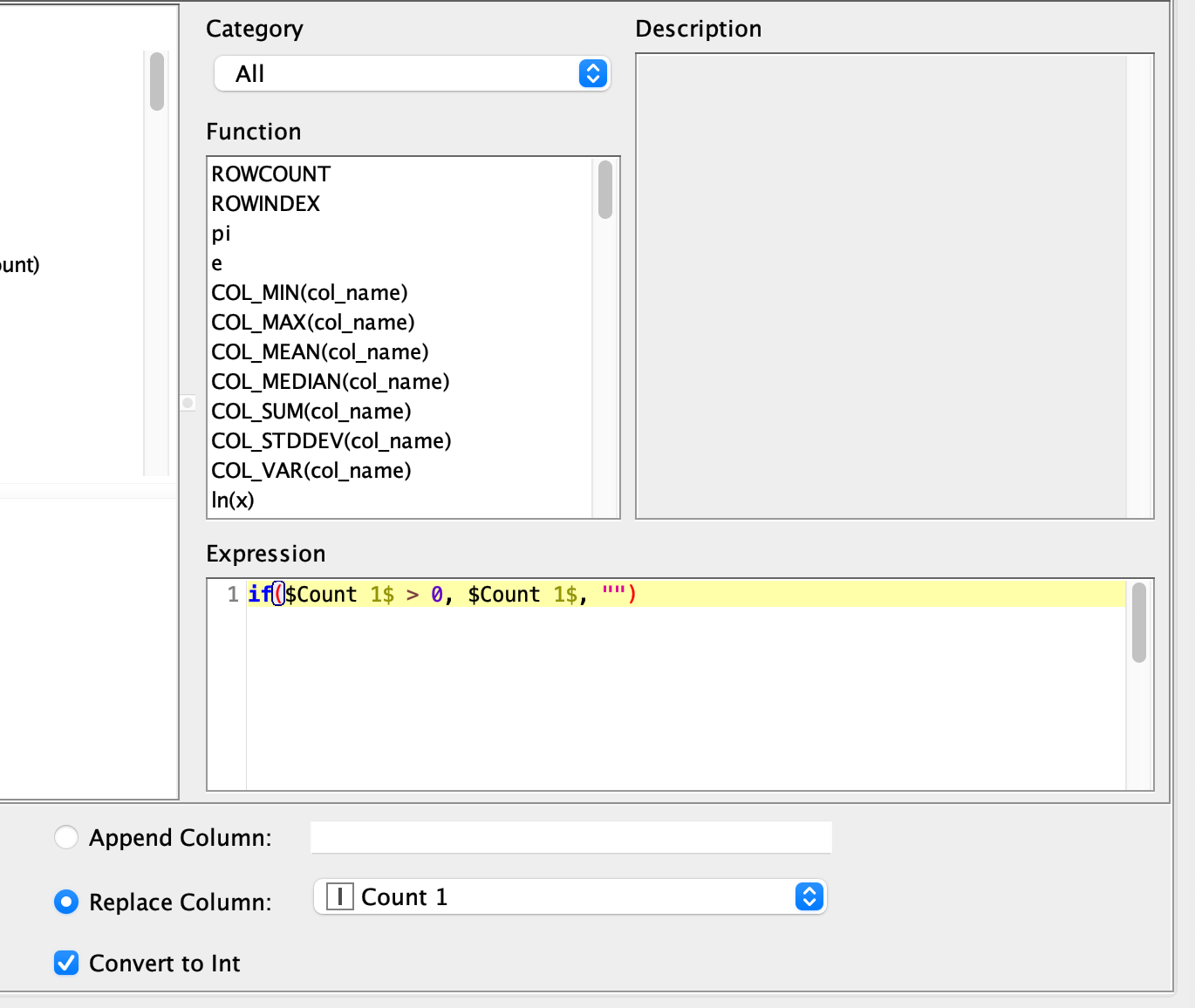
Task: Choose pi from the function list
Action: tap(222, 234)
